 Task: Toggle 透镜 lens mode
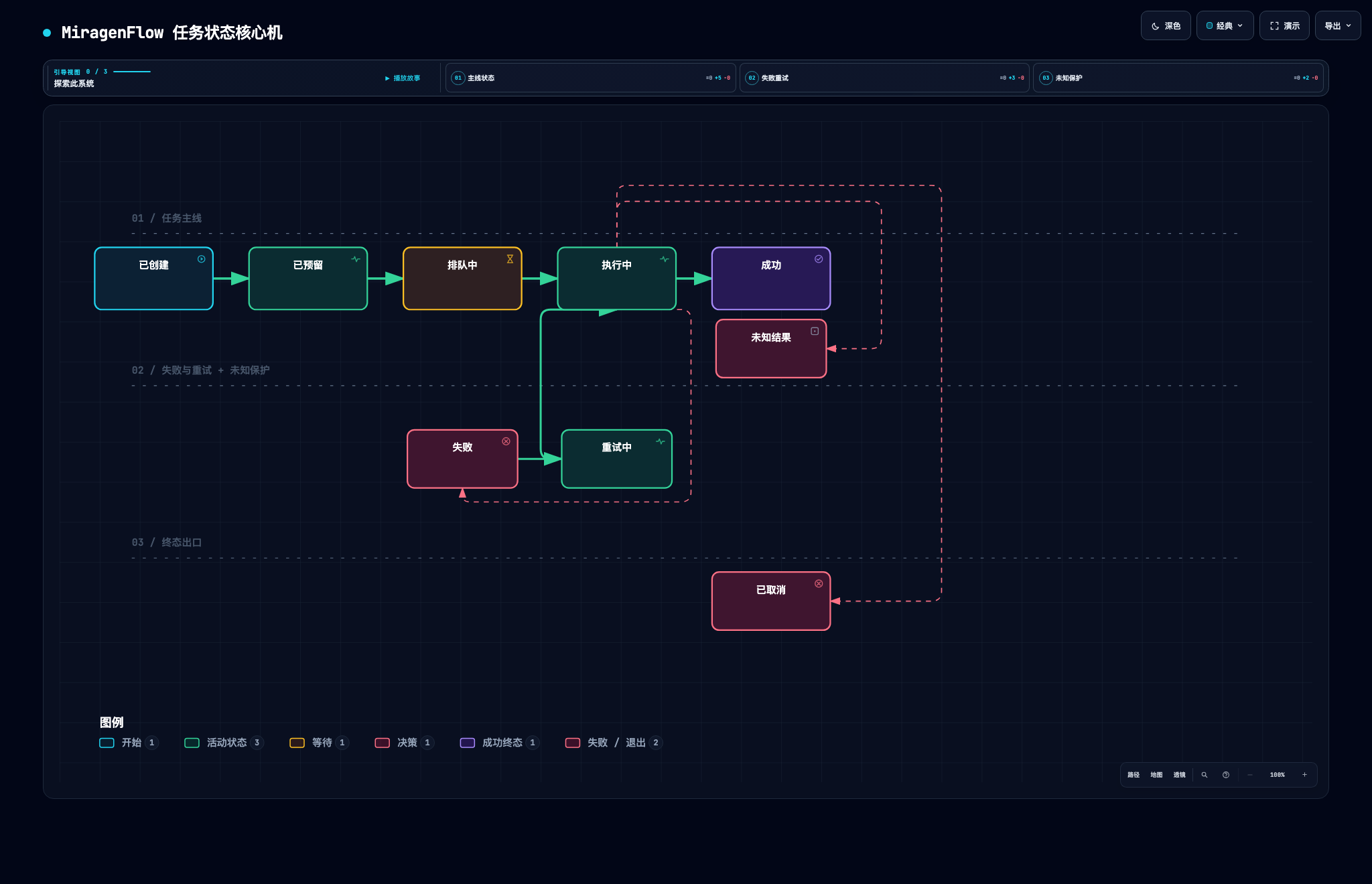1180,775
